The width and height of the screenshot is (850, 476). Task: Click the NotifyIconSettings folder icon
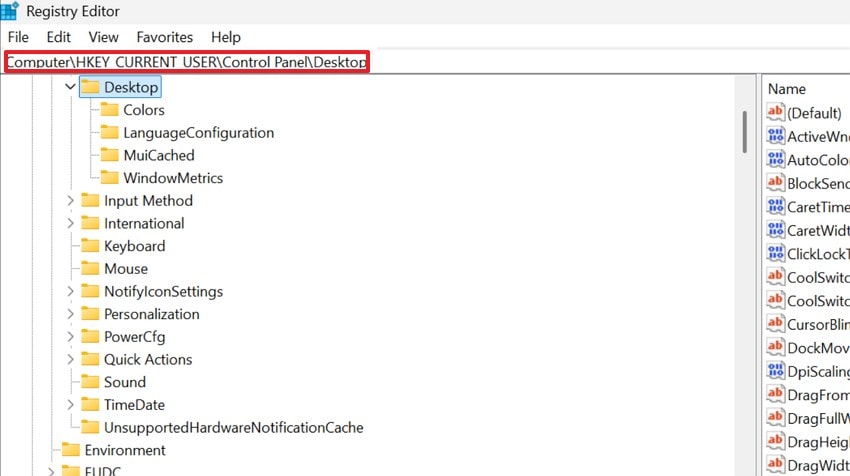91,291
